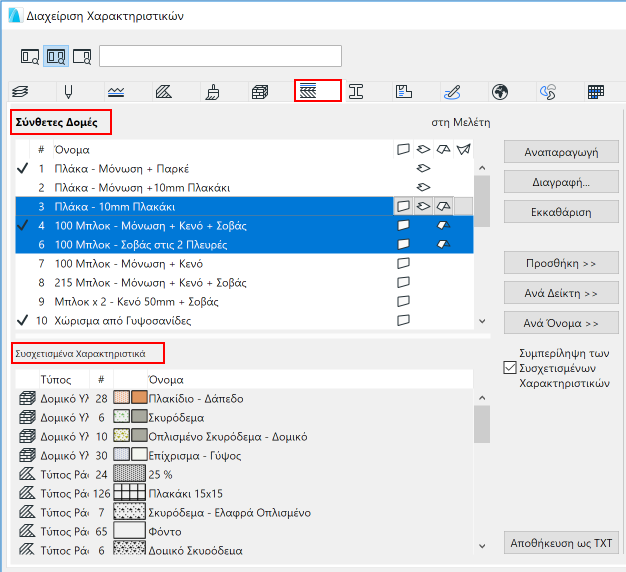
Task: Open the Layers attribute tab
Action: pos(20,91)
